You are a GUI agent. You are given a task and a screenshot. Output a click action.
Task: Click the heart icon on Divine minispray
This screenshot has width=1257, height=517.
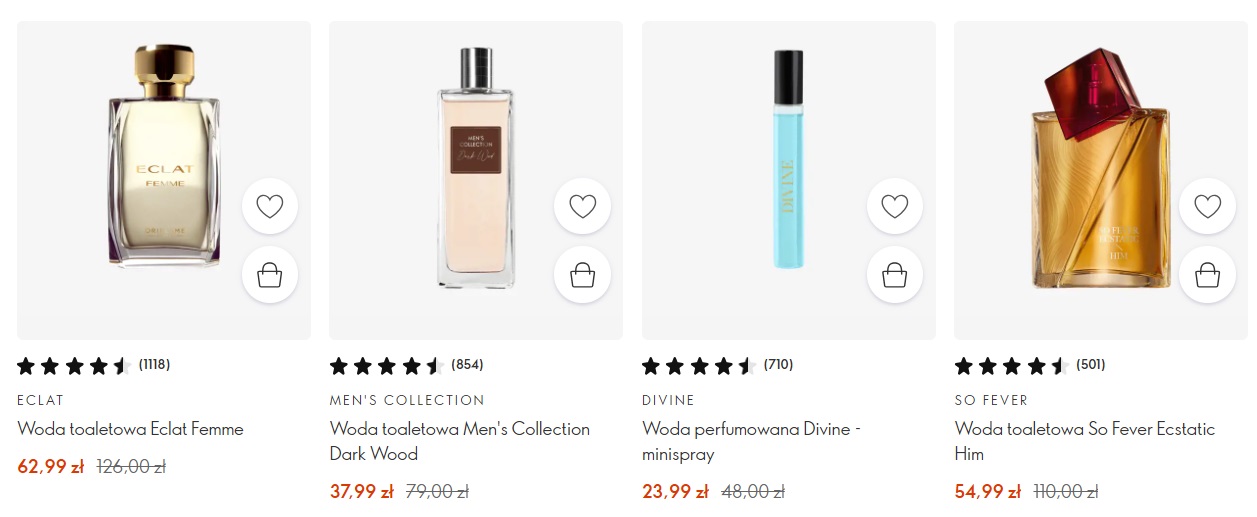894,207
